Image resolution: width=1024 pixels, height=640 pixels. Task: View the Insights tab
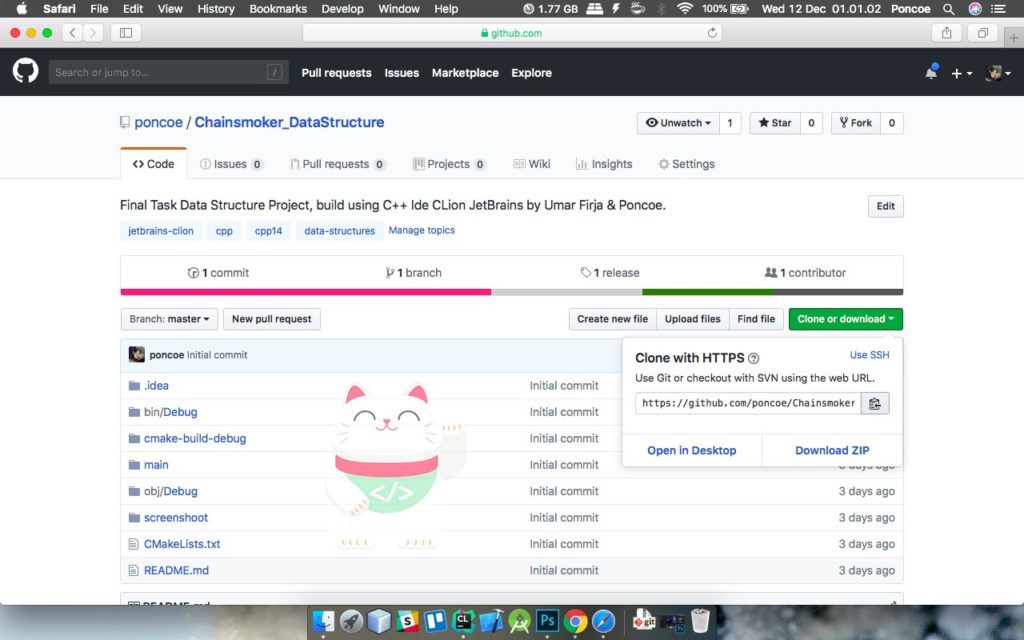point(604,164)
